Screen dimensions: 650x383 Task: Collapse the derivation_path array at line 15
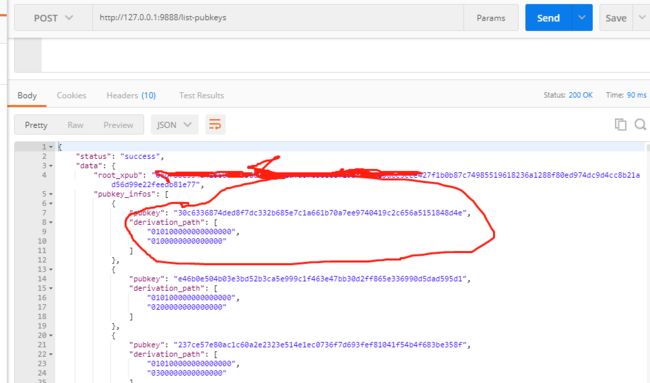(x=51, y=288)
